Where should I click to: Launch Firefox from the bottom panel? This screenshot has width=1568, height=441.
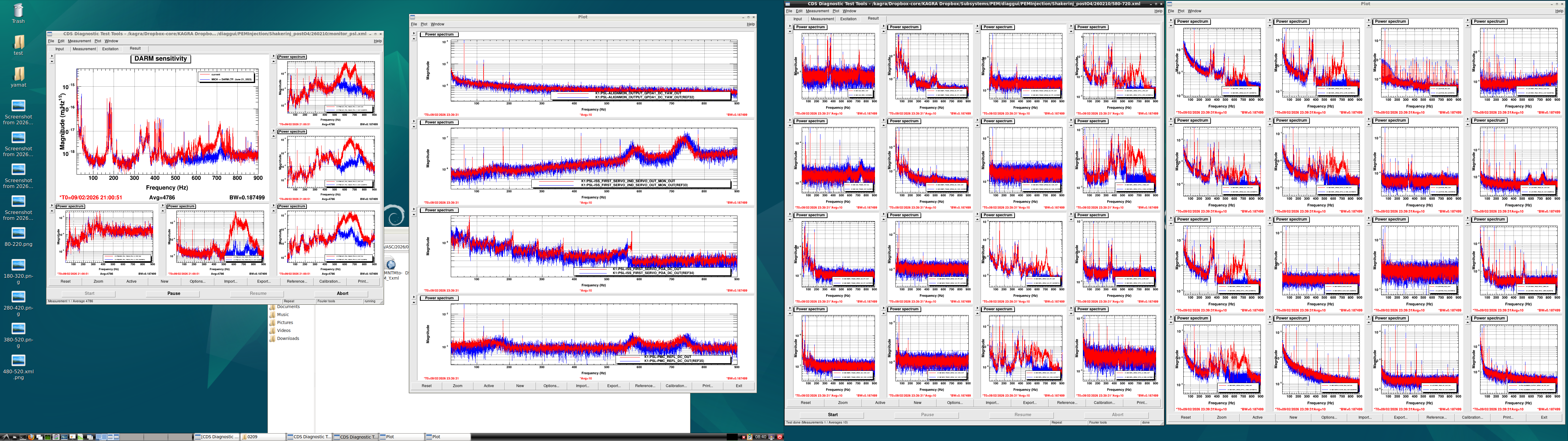[31, 437]
